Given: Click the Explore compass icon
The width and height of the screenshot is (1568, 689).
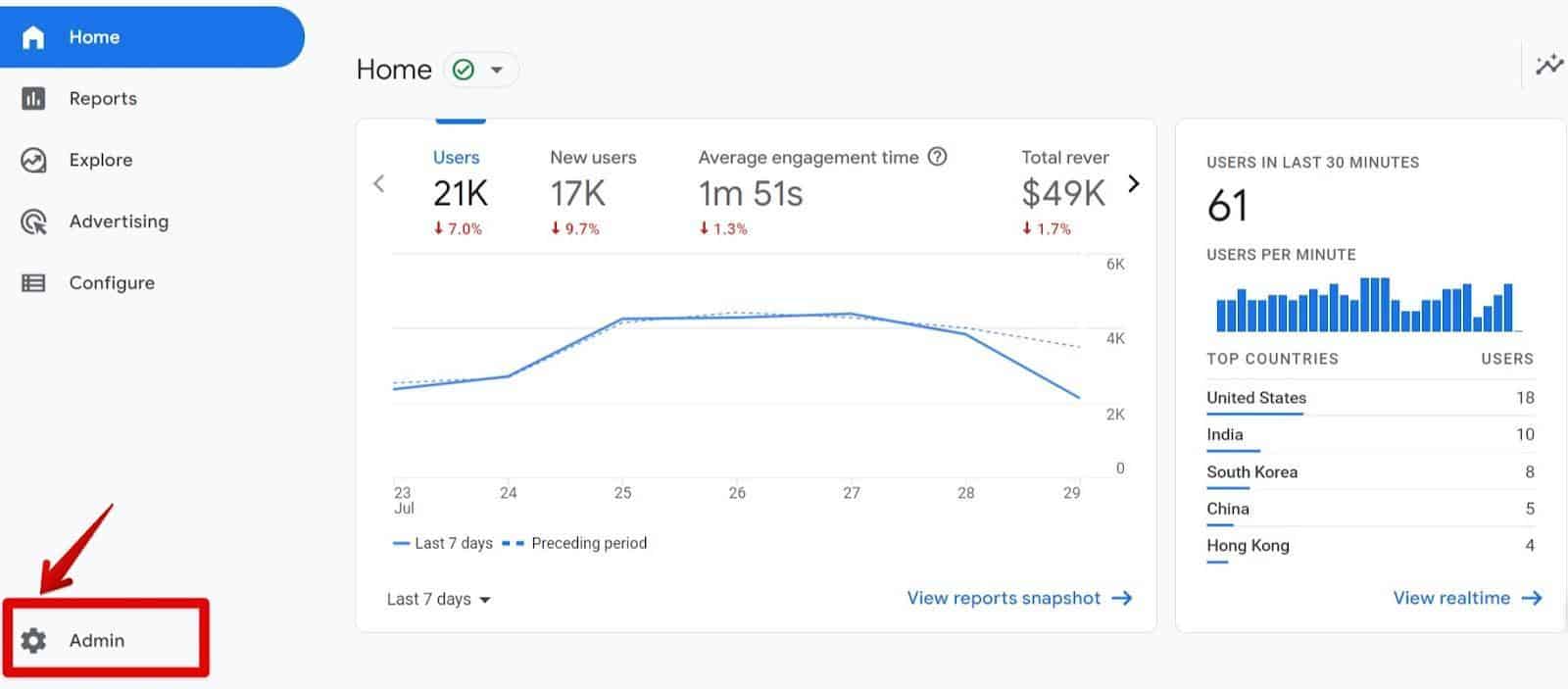Looking at the screenshot, I should coord(33,161).
